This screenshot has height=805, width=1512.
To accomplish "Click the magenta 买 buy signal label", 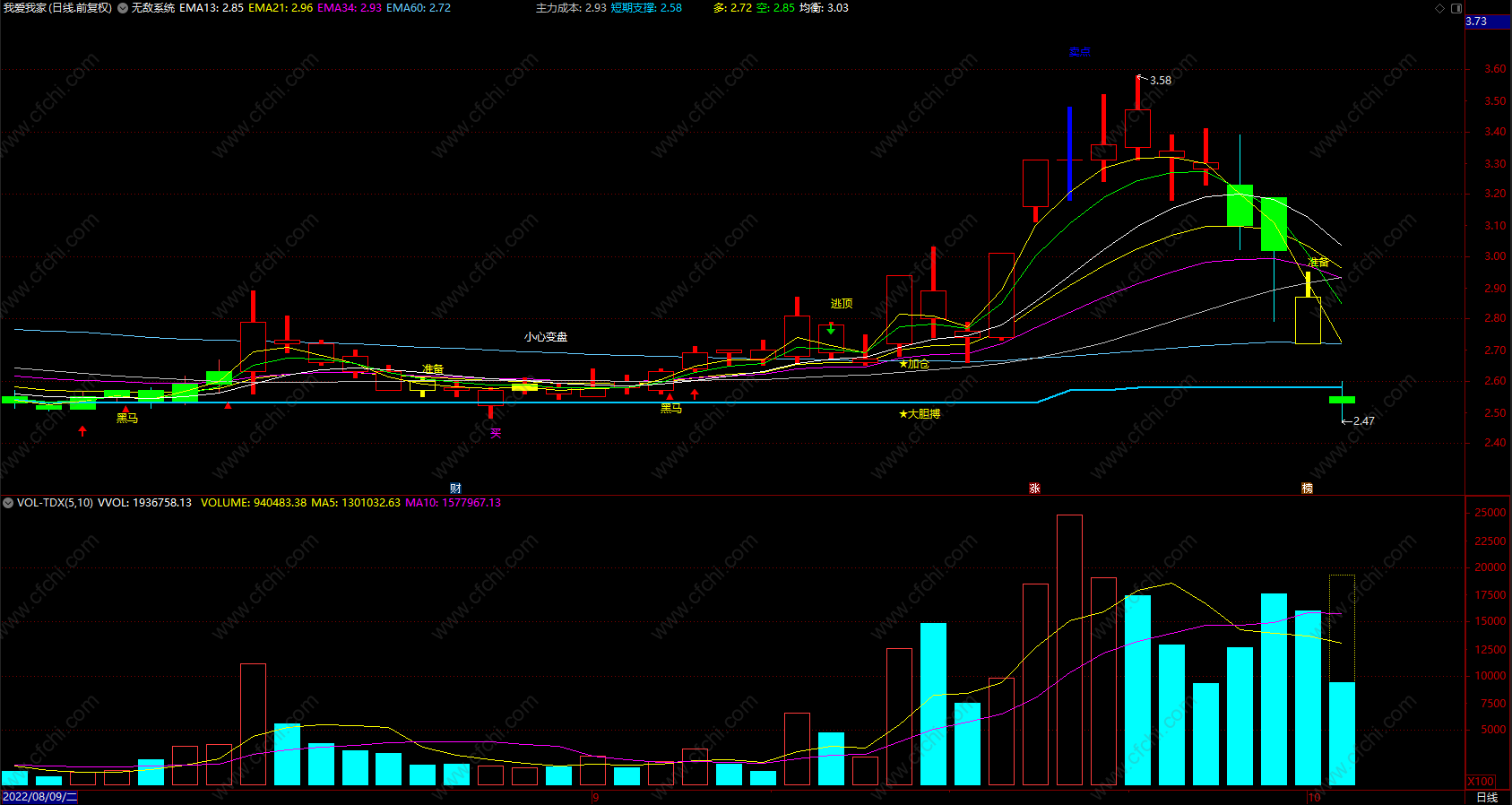I will point(496,434).
